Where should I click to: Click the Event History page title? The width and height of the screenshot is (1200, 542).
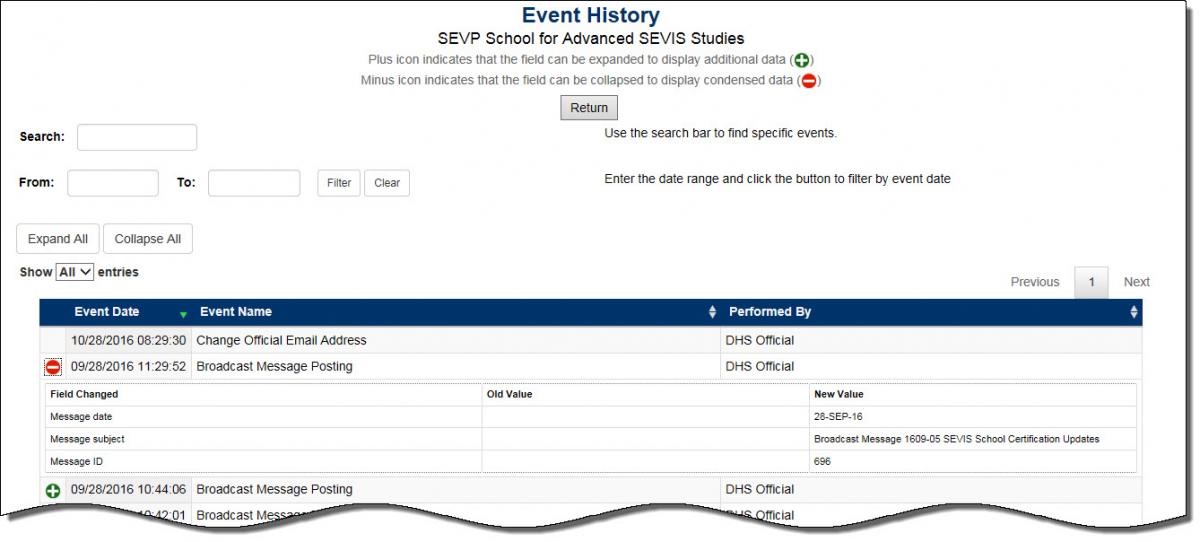[591, 15]
